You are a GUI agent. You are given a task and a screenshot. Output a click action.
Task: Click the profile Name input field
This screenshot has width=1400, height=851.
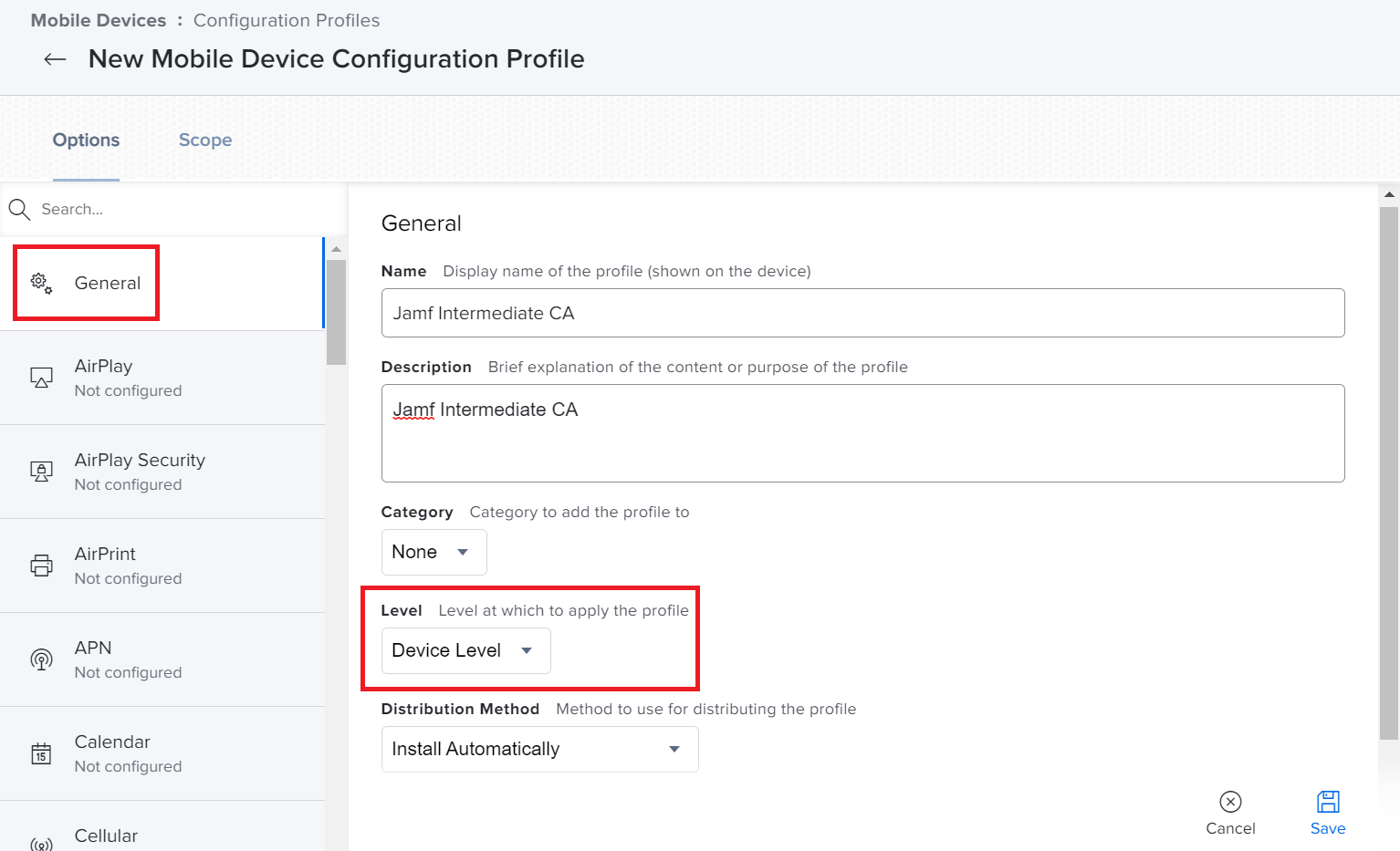[x=862, y=313]
